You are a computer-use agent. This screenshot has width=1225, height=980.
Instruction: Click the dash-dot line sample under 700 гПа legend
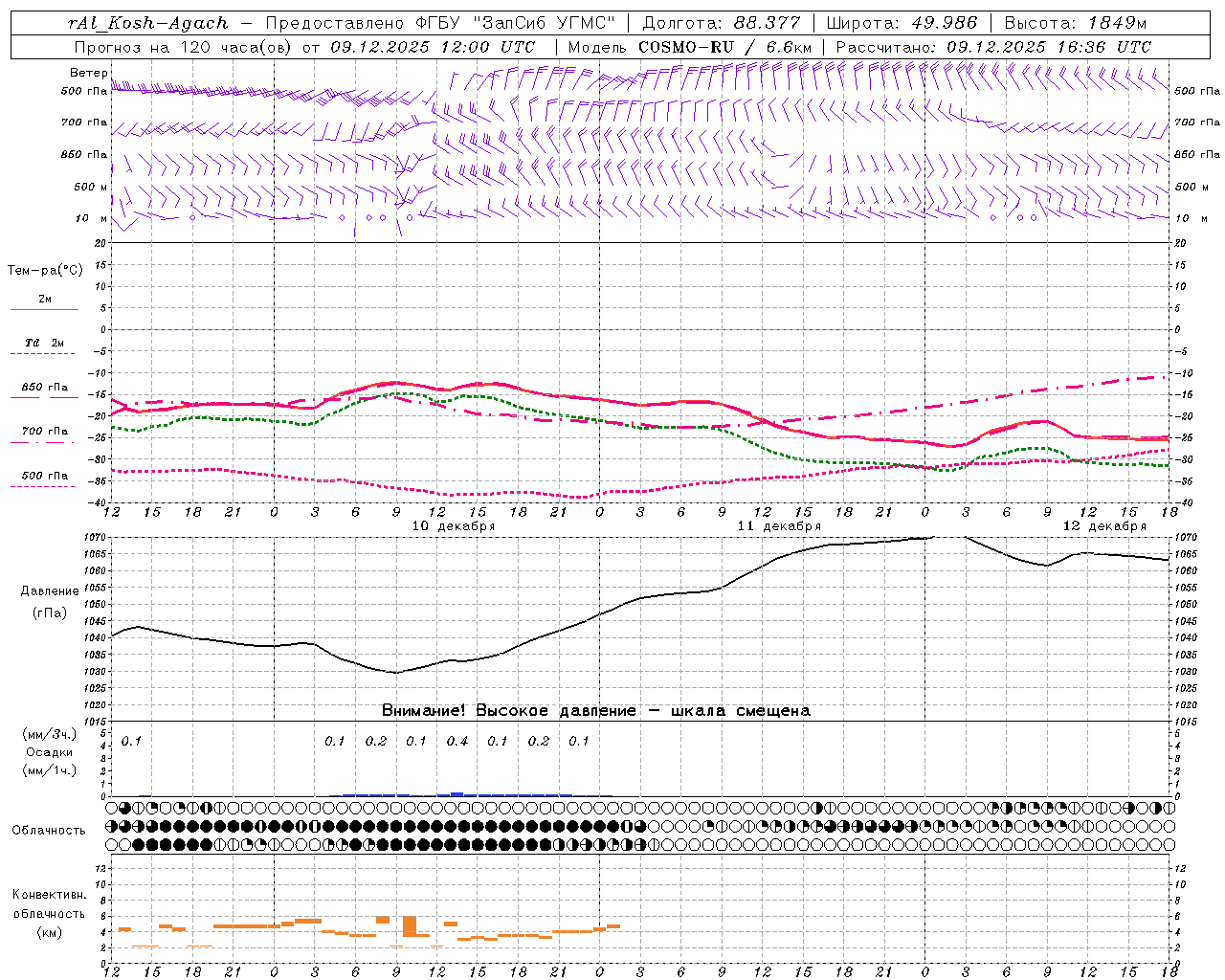point(44,443)
